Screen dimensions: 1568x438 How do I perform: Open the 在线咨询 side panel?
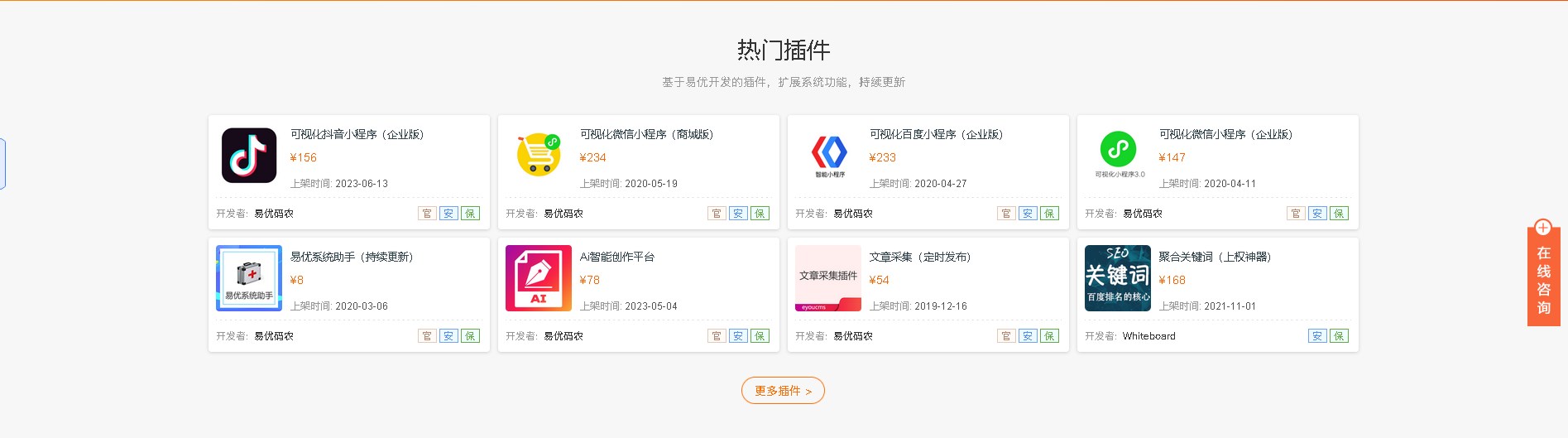pos(1544,281)
